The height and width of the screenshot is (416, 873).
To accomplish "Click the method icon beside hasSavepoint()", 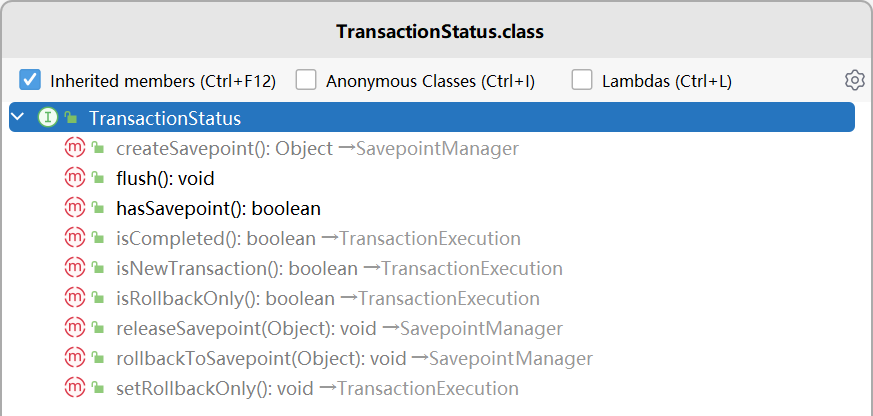I will point(75,208).
